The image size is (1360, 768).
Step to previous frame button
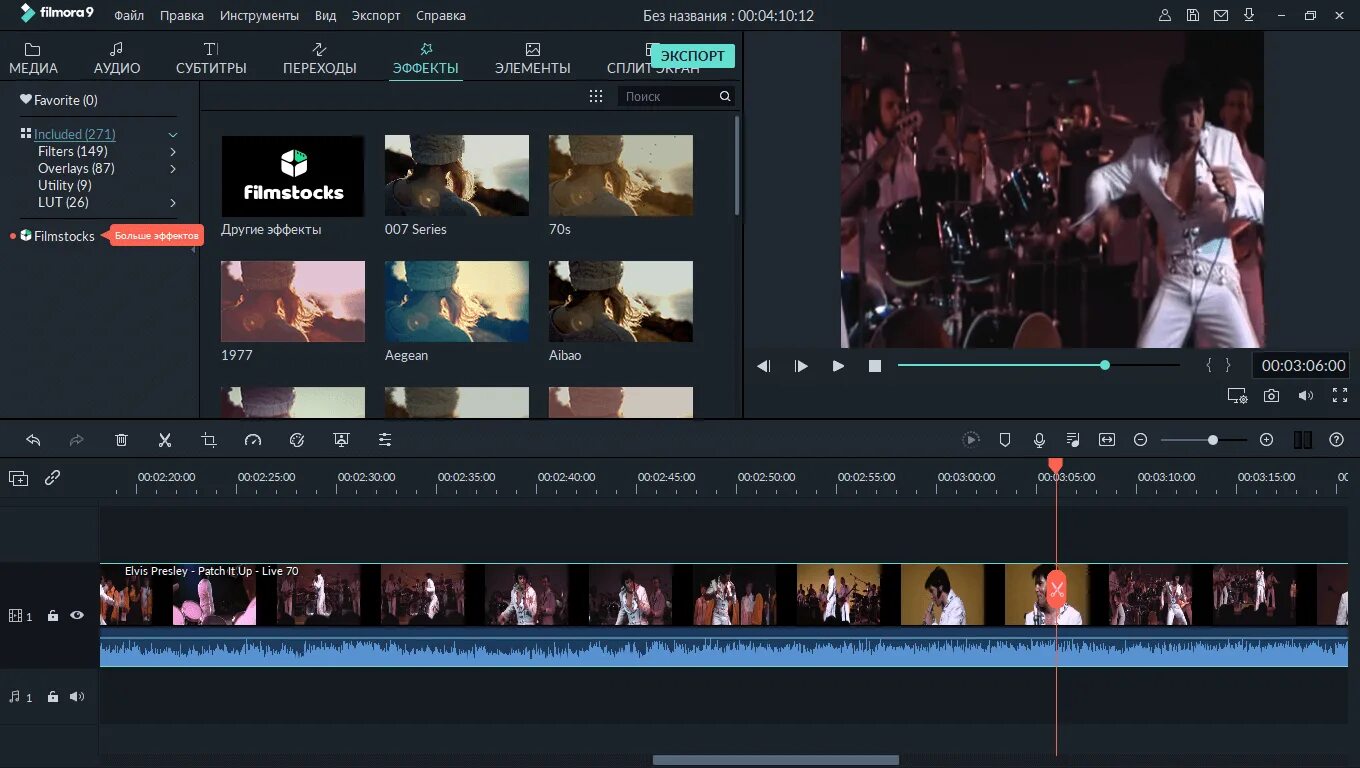tap(763, 366)
